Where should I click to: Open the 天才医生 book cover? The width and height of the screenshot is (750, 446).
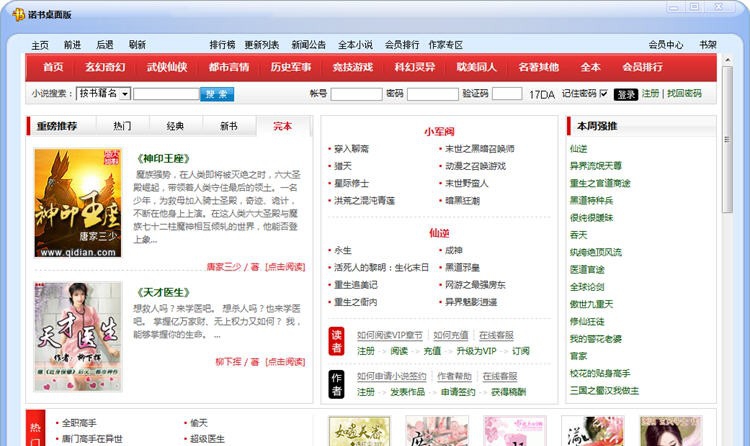click(x=77, y=336)
